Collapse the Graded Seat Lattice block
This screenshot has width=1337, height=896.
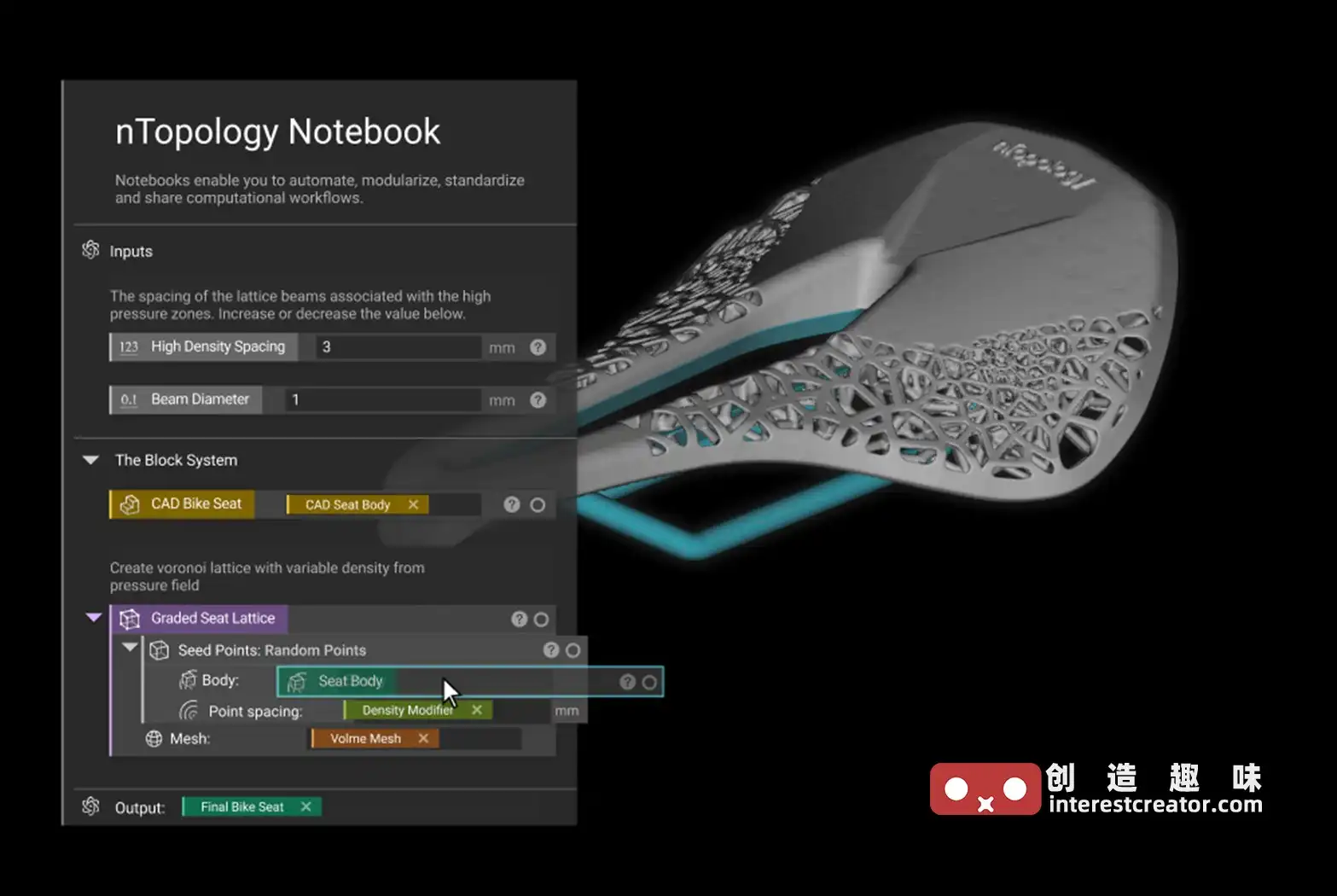pyautogui.click(x=94, y=617)
